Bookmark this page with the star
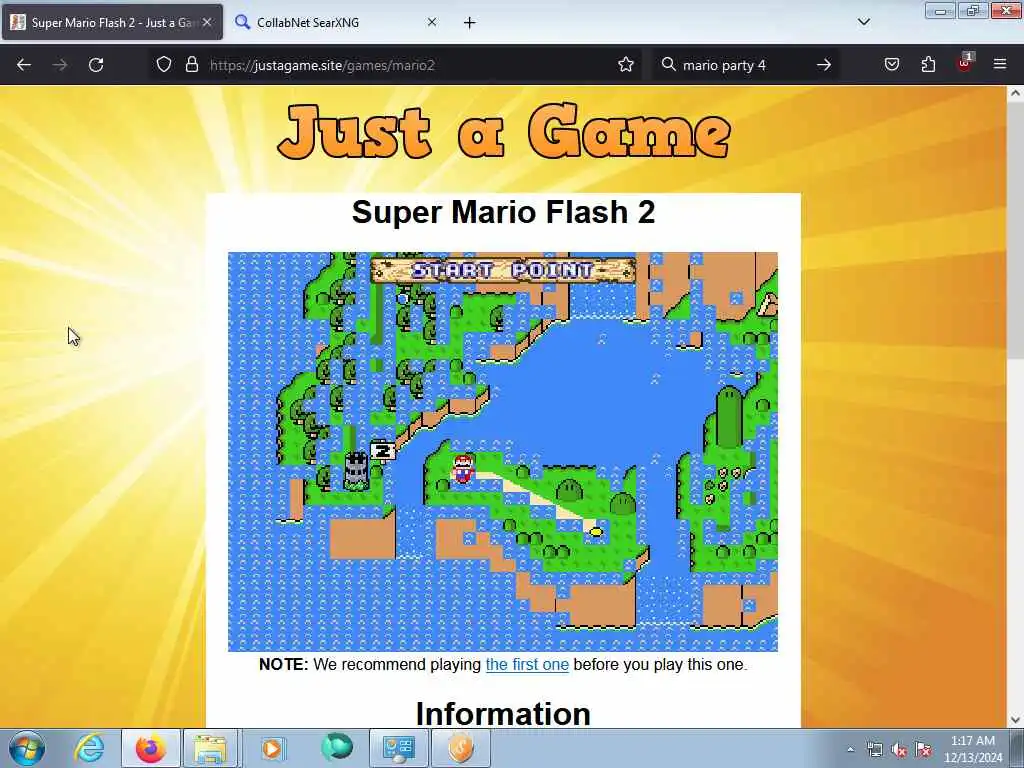The image size is (1024, 768). click(x=626, y=65)
